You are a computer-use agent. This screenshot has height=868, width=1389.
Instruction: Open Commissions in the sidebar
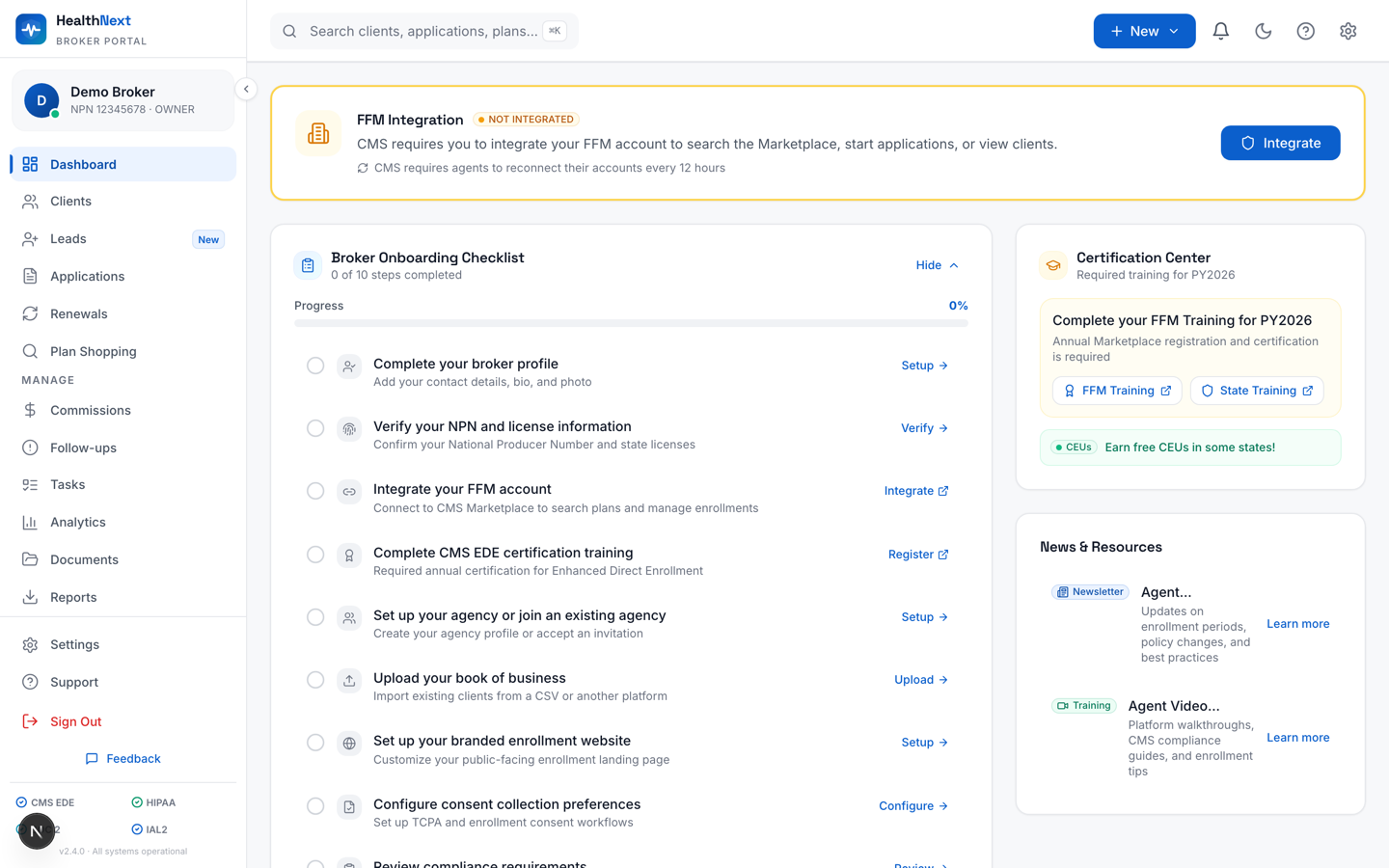point(123,411)
